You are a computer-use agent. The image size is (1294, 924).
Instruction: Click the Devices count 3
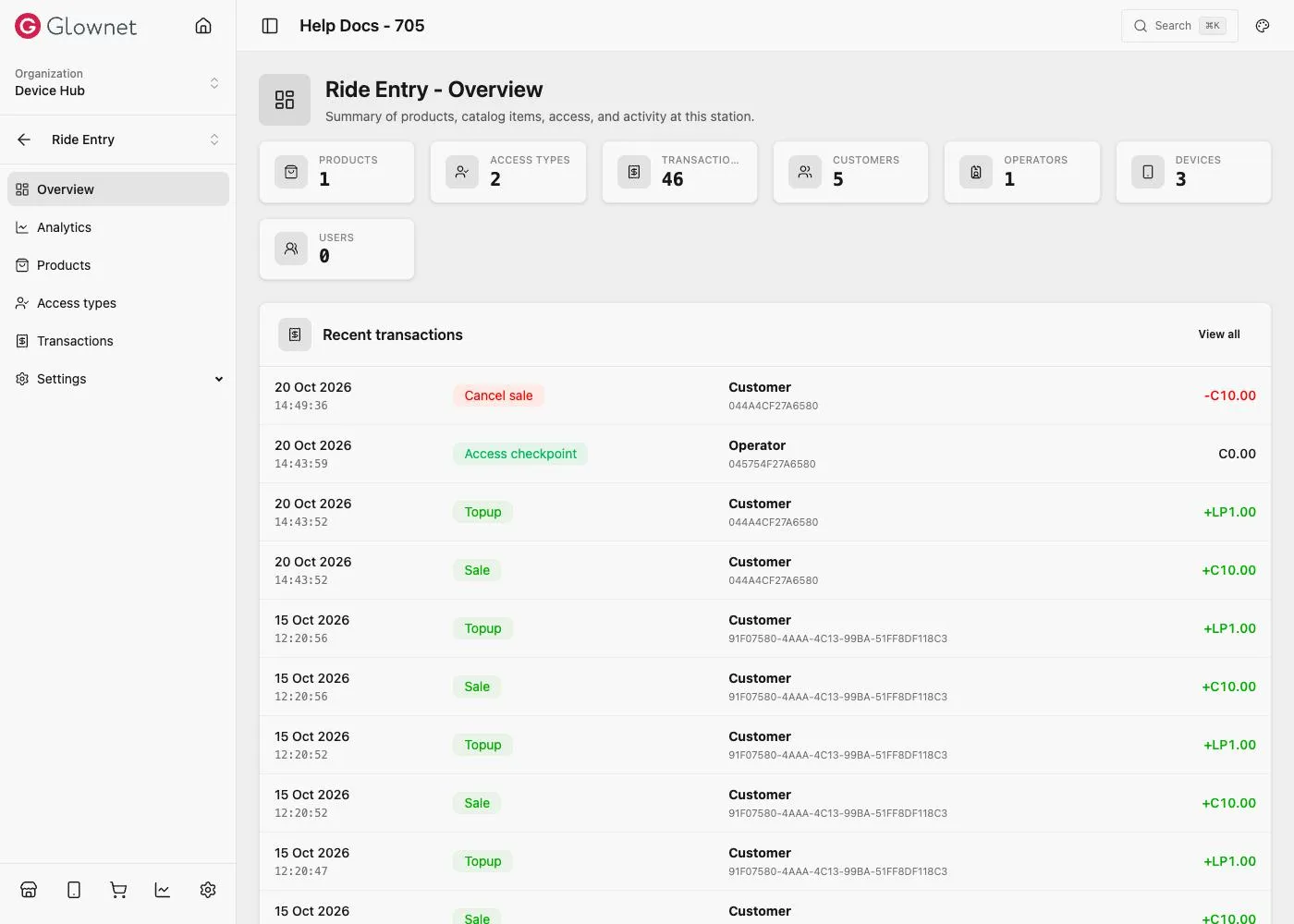(x=1180, y=179)
